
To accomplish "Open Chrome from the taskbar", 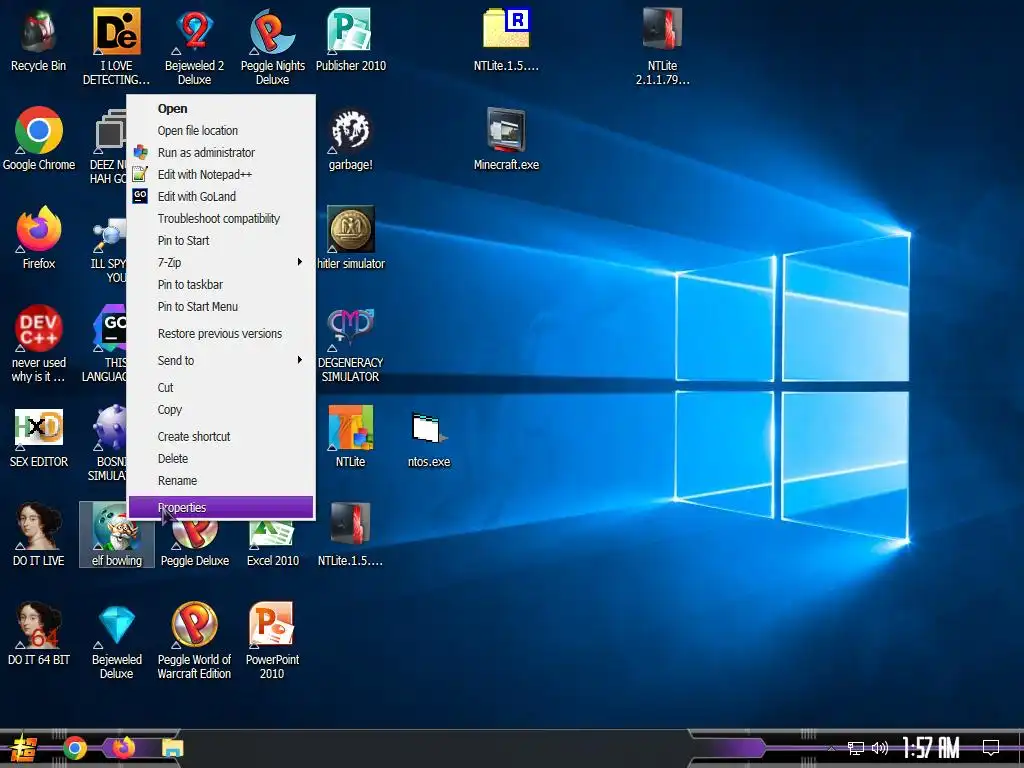I will click(x=75, y=748).
